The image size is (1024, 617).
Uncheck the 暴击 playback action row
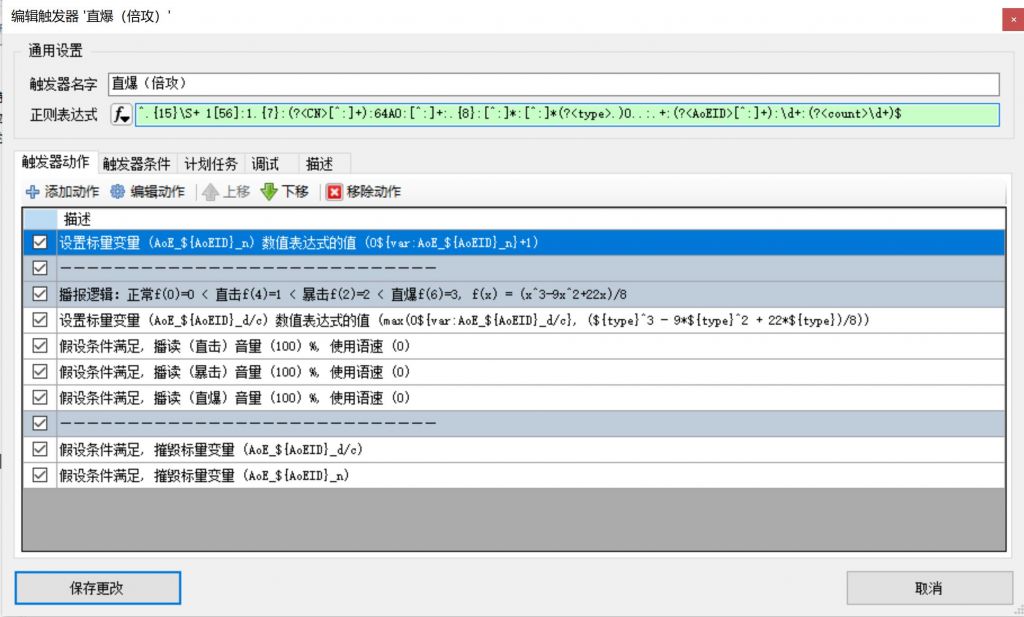click(x=38, y=371)
